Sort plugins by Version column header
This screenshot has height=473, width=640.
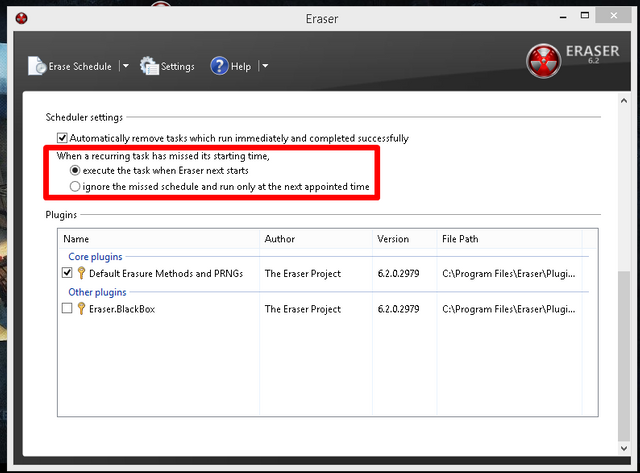click(x=404, y=239)
